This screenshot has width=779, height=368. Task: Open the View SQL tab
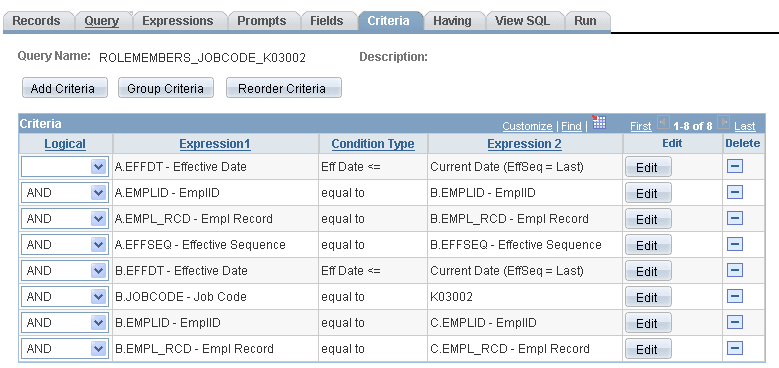coord(523,21)
